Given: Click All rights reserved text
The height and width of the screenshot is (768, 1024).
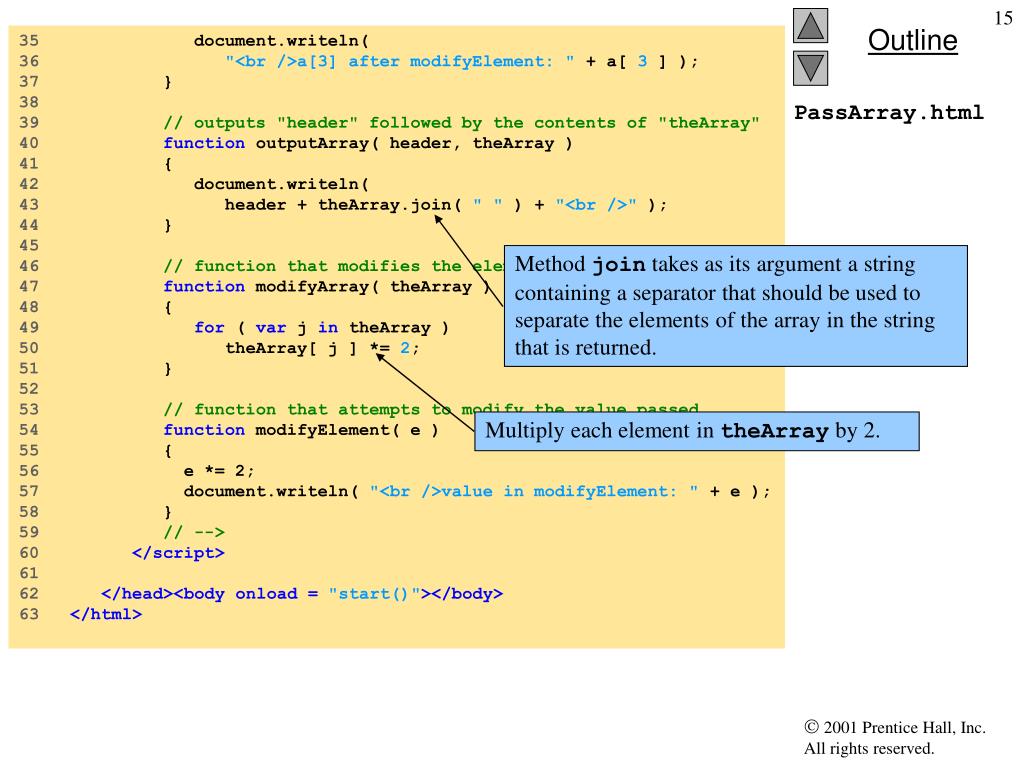Looking at the screenshot, I should point(869,748).
